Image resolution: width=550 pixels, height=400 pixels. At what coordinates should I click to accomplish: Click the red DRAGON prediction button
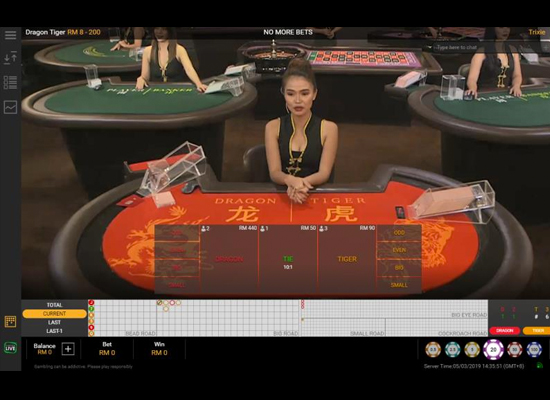(504, 331)
